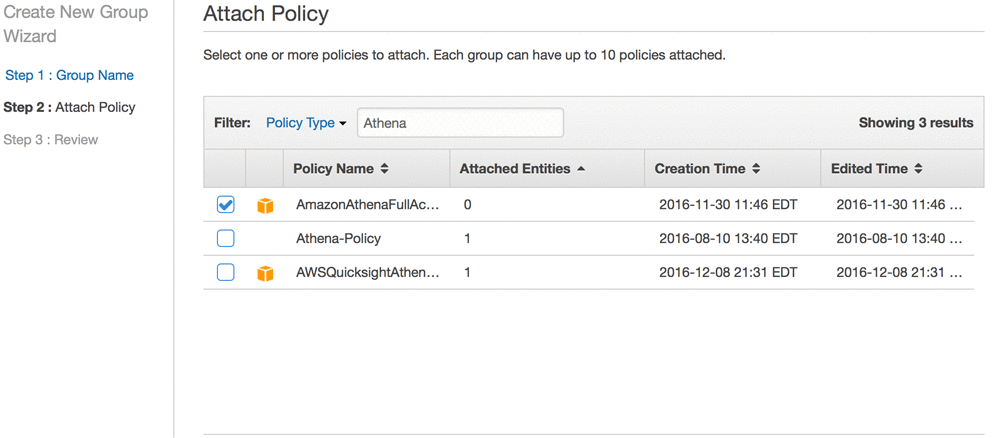
Task: Sort table by Creation Time column header
Action: click(x=700, y=169)
